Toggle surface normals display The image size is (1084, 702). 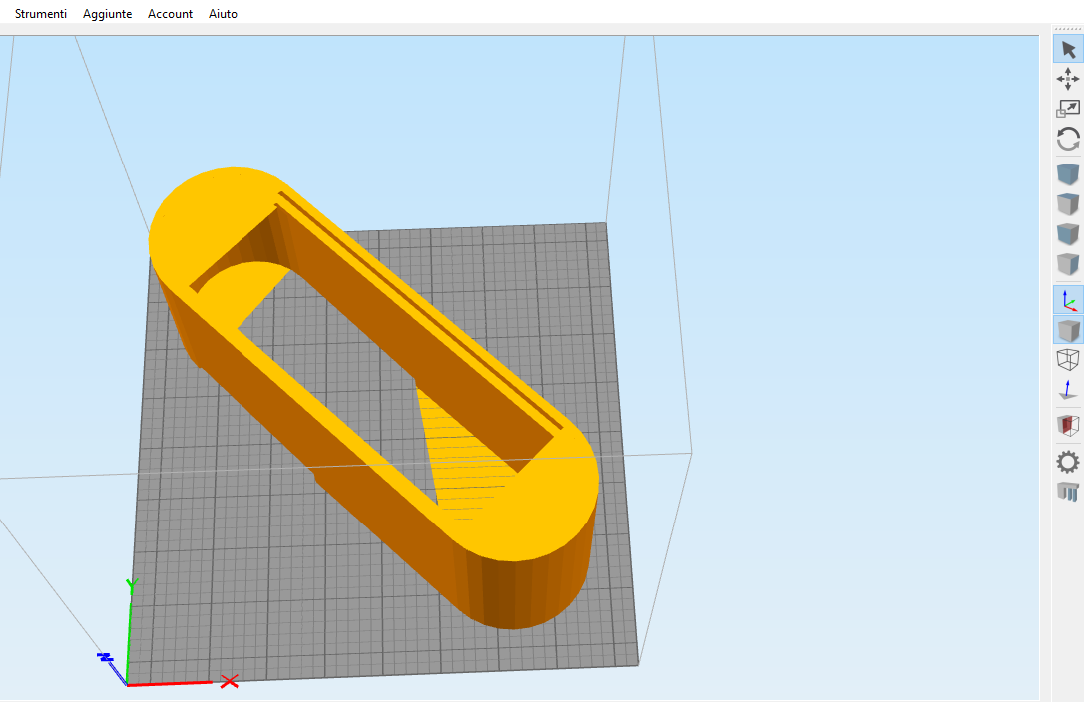click(x=1068, y=389)
